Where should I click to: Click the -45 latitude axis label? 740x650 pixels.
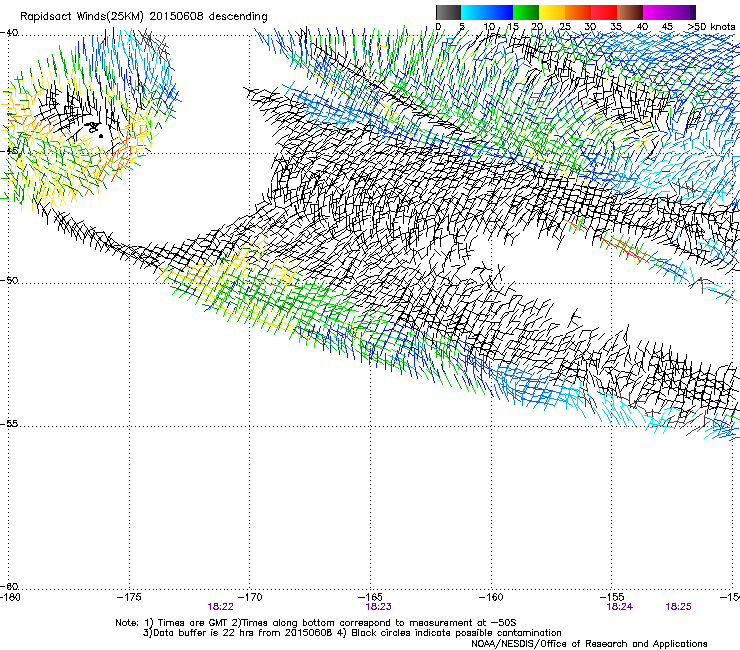(x=9, y=151)
